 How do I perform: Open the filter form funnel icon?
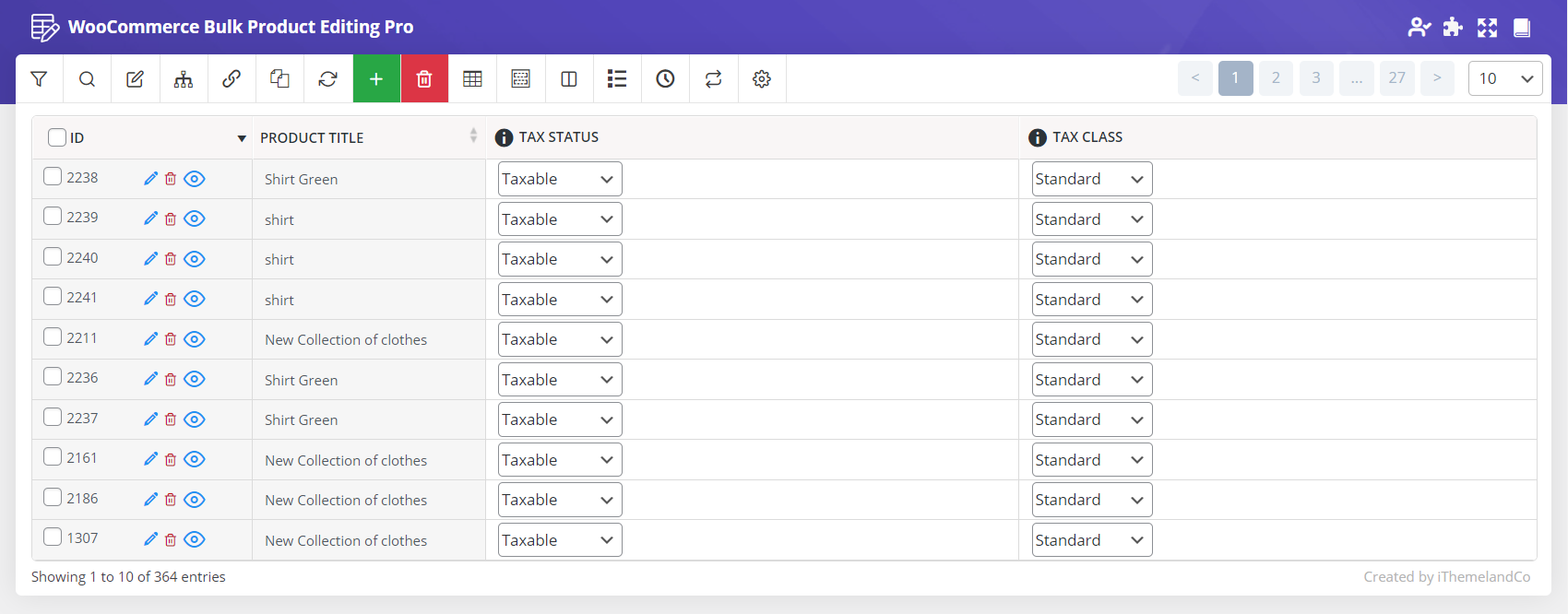(39, 79)
